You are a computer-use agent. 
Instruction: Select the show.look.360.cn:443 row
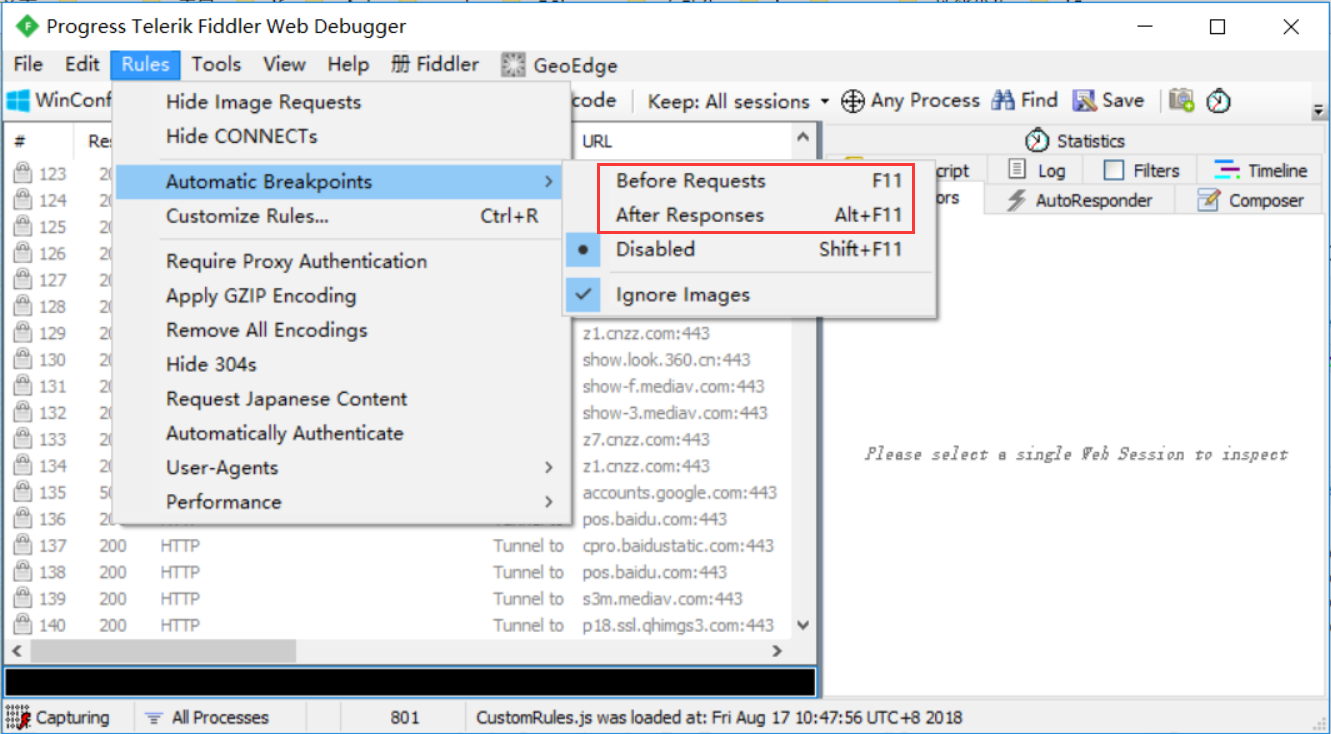[x=666, y=360]
